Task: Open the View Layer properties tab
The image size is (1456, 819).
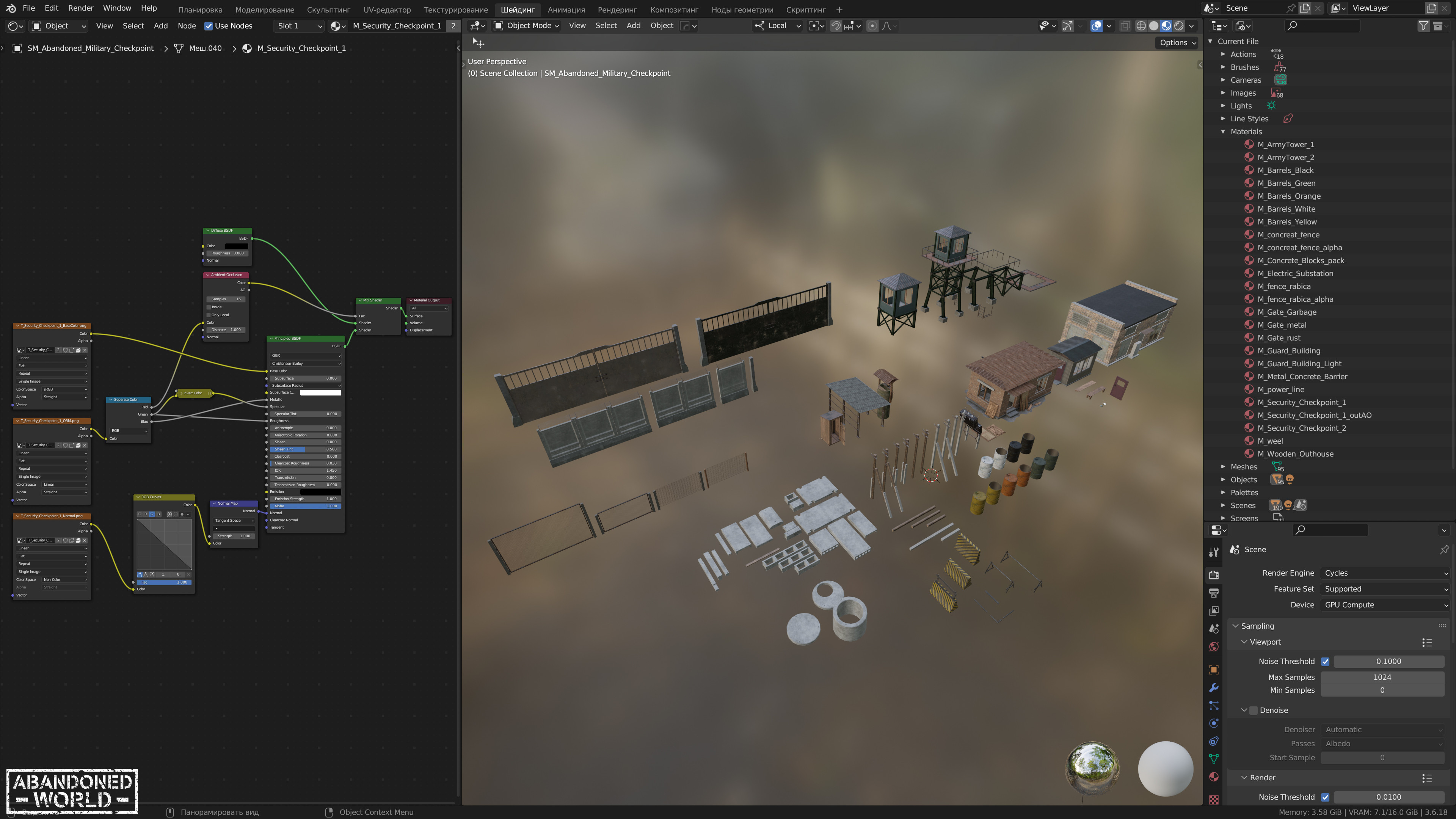Action: click(x=1213, y=611)
